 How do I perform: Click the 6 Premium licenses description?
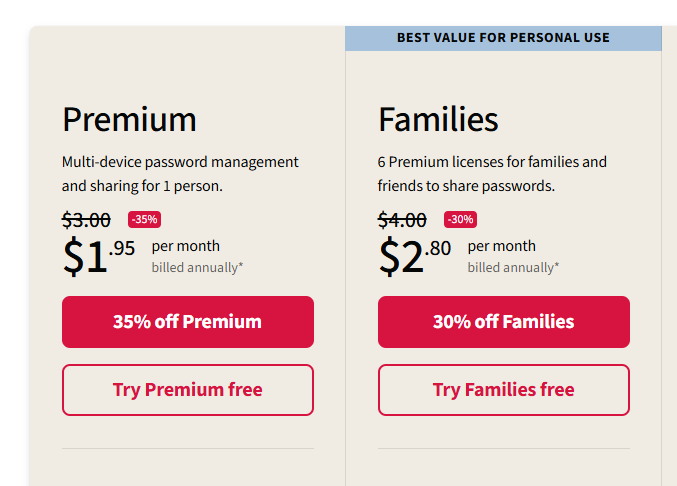click(x=492, y=174)
